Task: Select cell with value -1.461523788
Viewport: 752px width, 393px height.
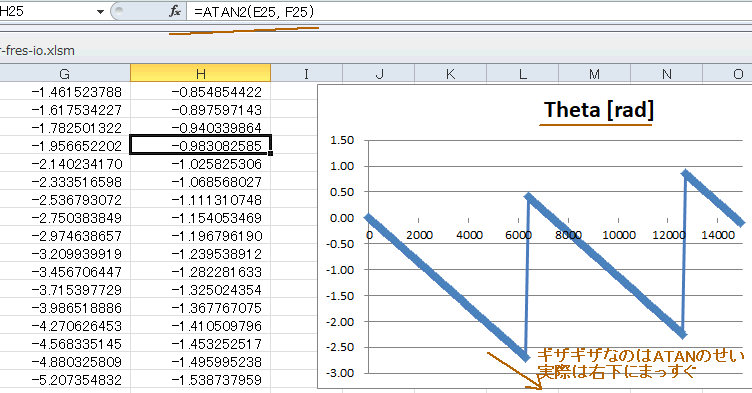Action: pyautogui.click(x=65, y=92)
